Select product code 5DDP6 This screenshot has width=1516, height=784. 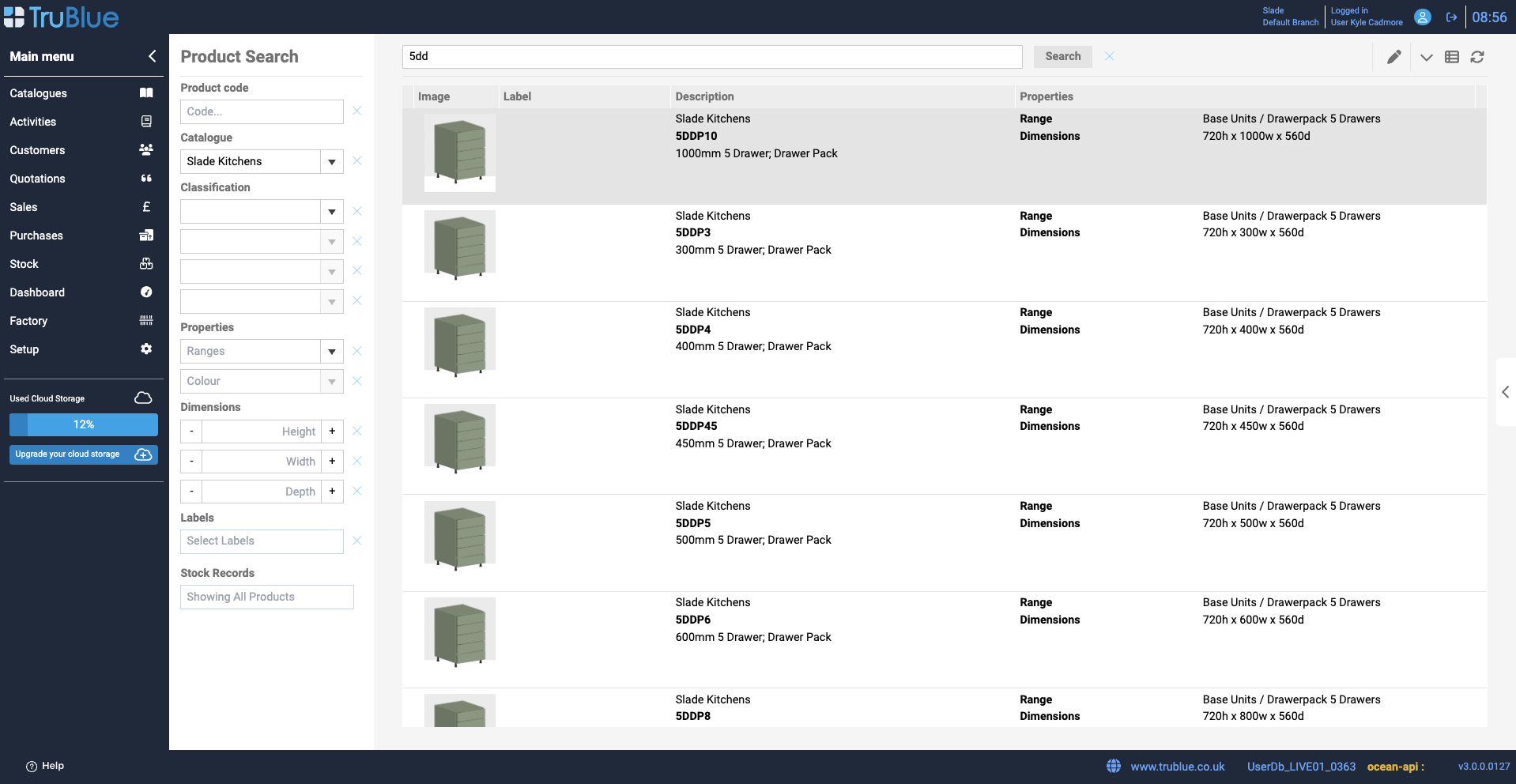coord(693,620)
